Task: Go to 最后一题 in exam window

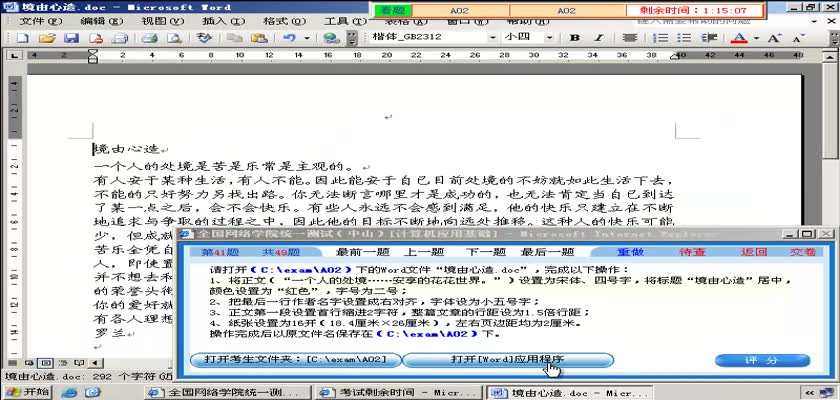Action: (548, 252)
